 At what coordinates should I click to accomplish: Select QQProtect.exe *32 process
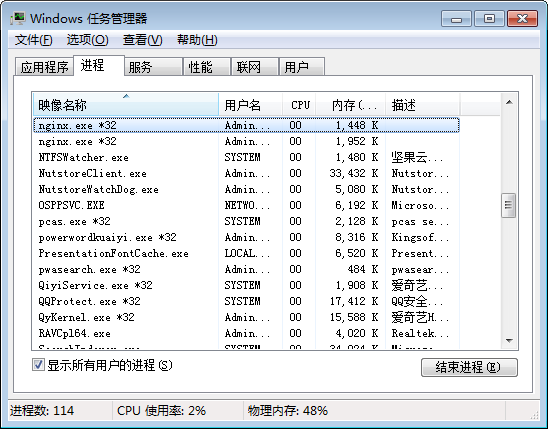[x=246, y=301]
